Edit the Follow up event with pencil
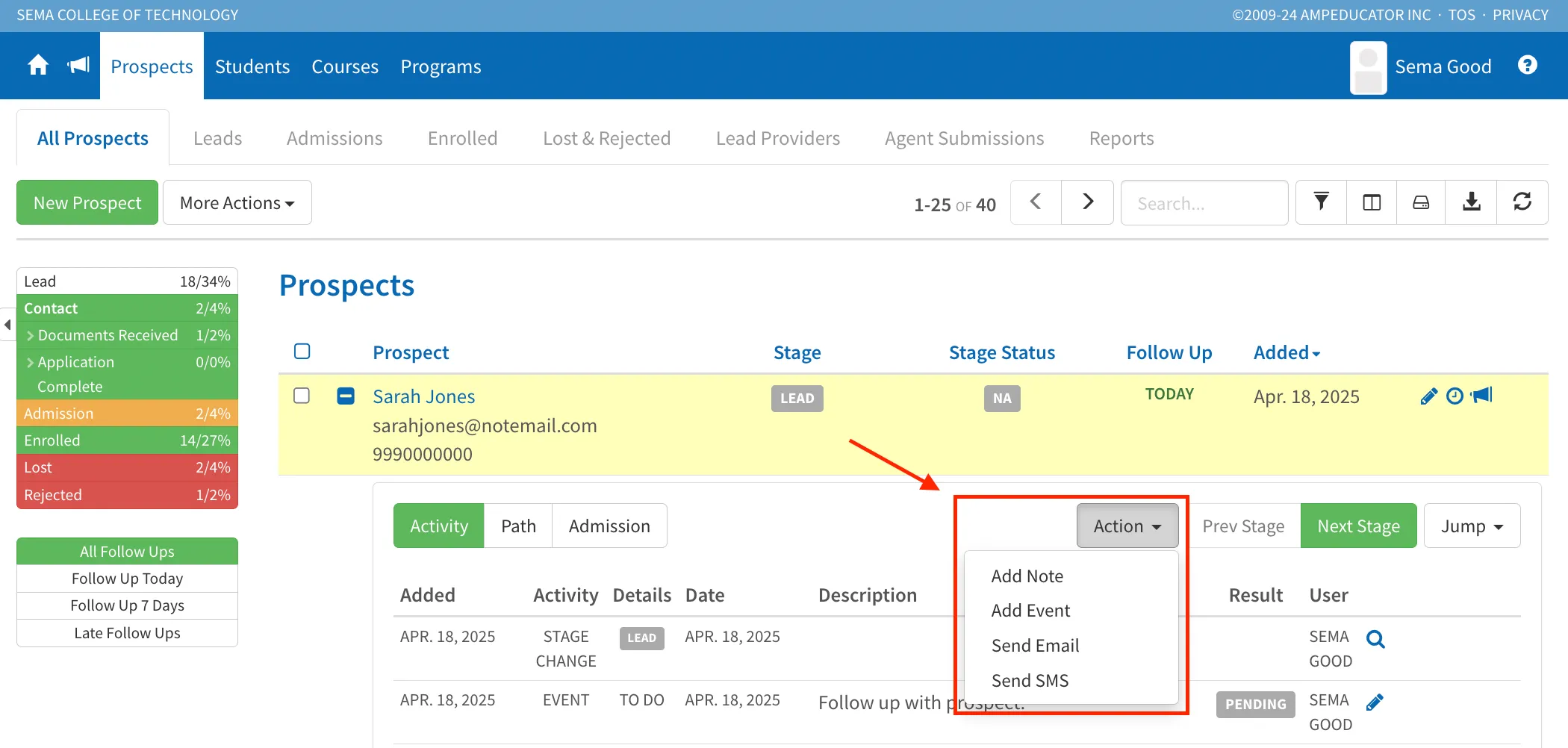 [x=1375, y=702]
